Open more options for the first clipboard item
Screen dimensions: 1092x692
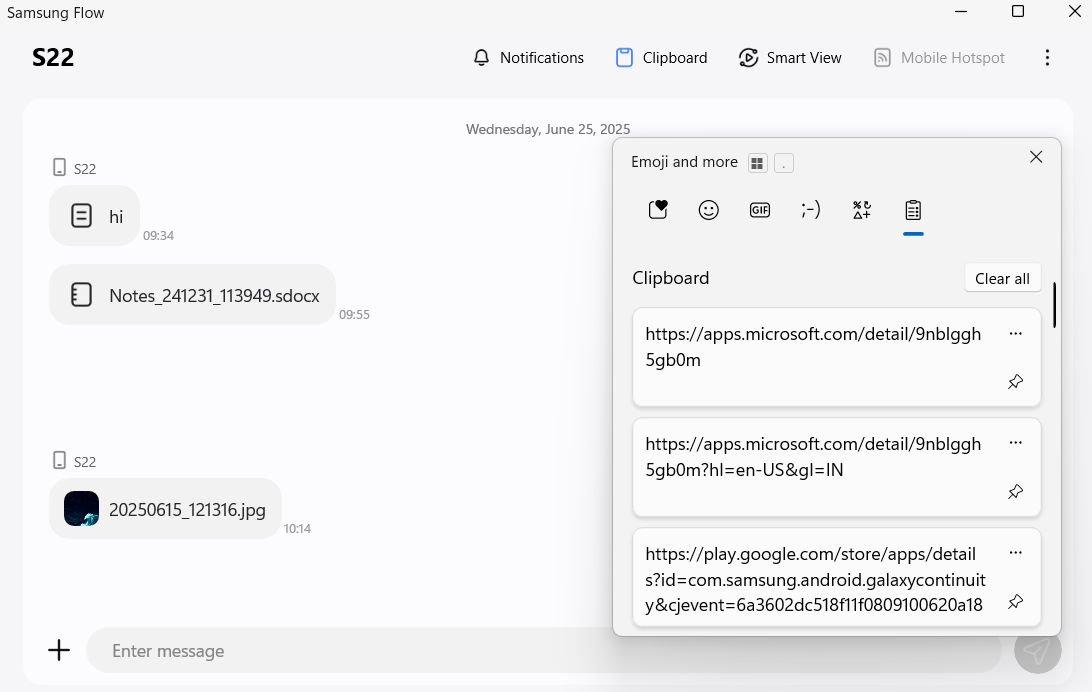[1015, 333]
